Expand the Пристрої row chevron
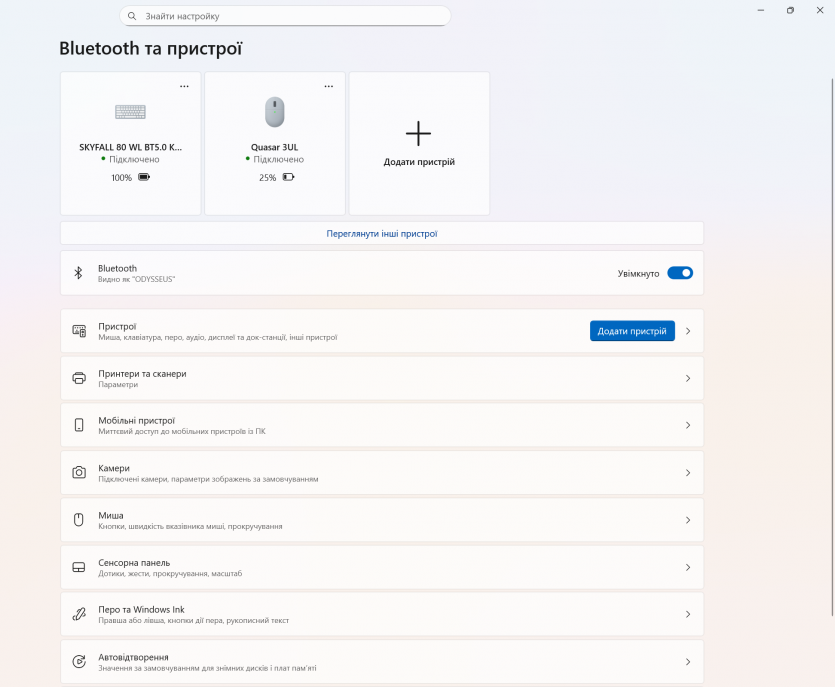835x687 pixels. tap(688, 331)
